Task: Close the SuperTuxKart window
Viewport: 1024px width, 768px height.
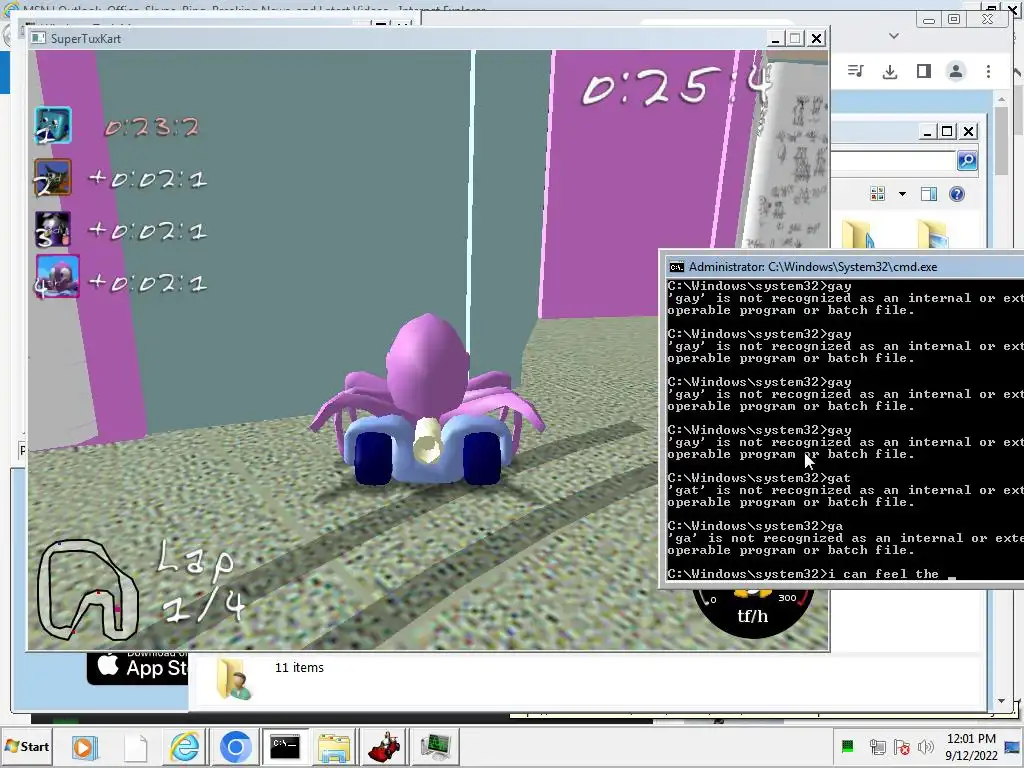Action: 816,39
